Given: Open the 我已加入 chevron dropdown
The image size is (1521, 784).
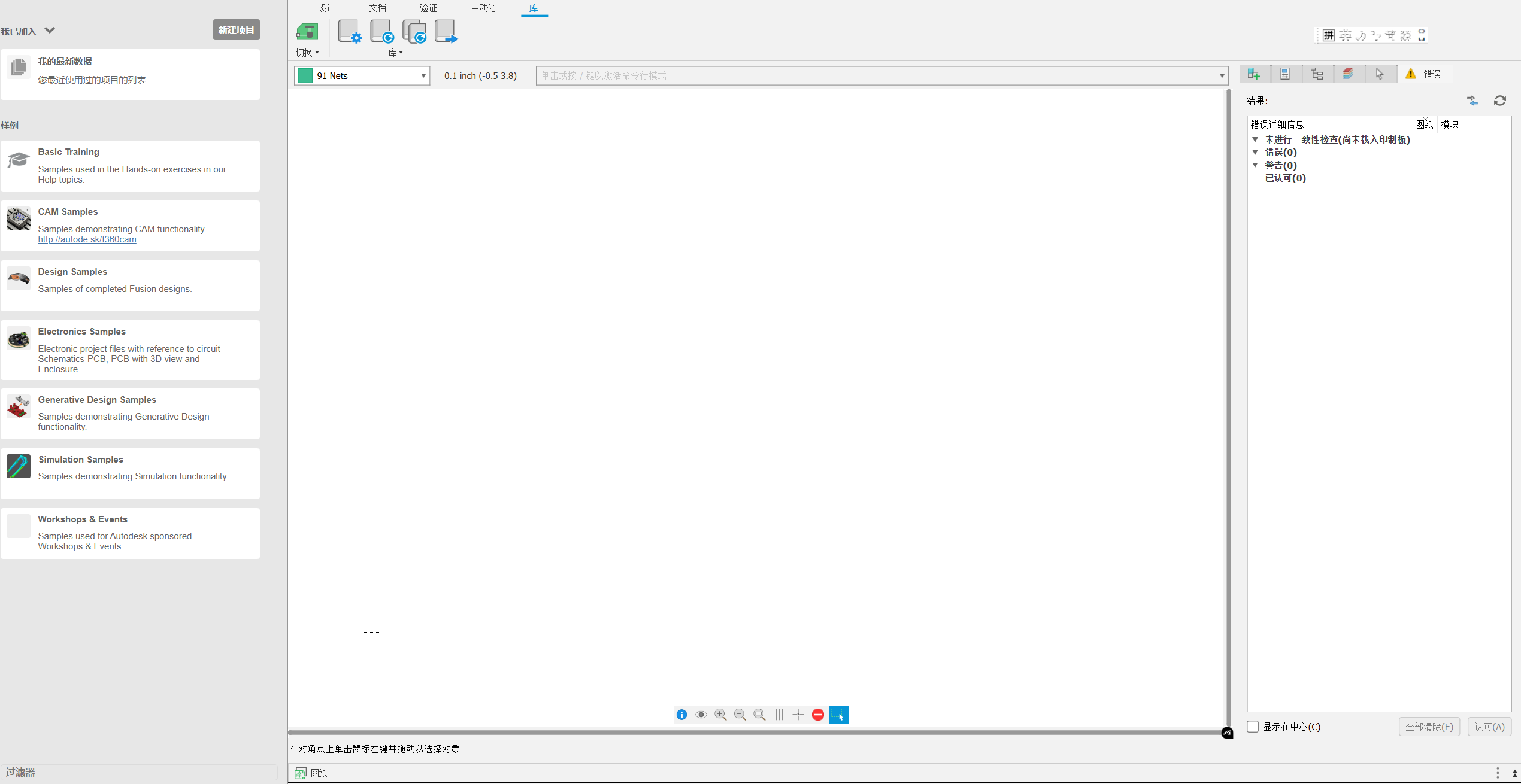Looking at the screenshot, I should [x=50, y=30].
